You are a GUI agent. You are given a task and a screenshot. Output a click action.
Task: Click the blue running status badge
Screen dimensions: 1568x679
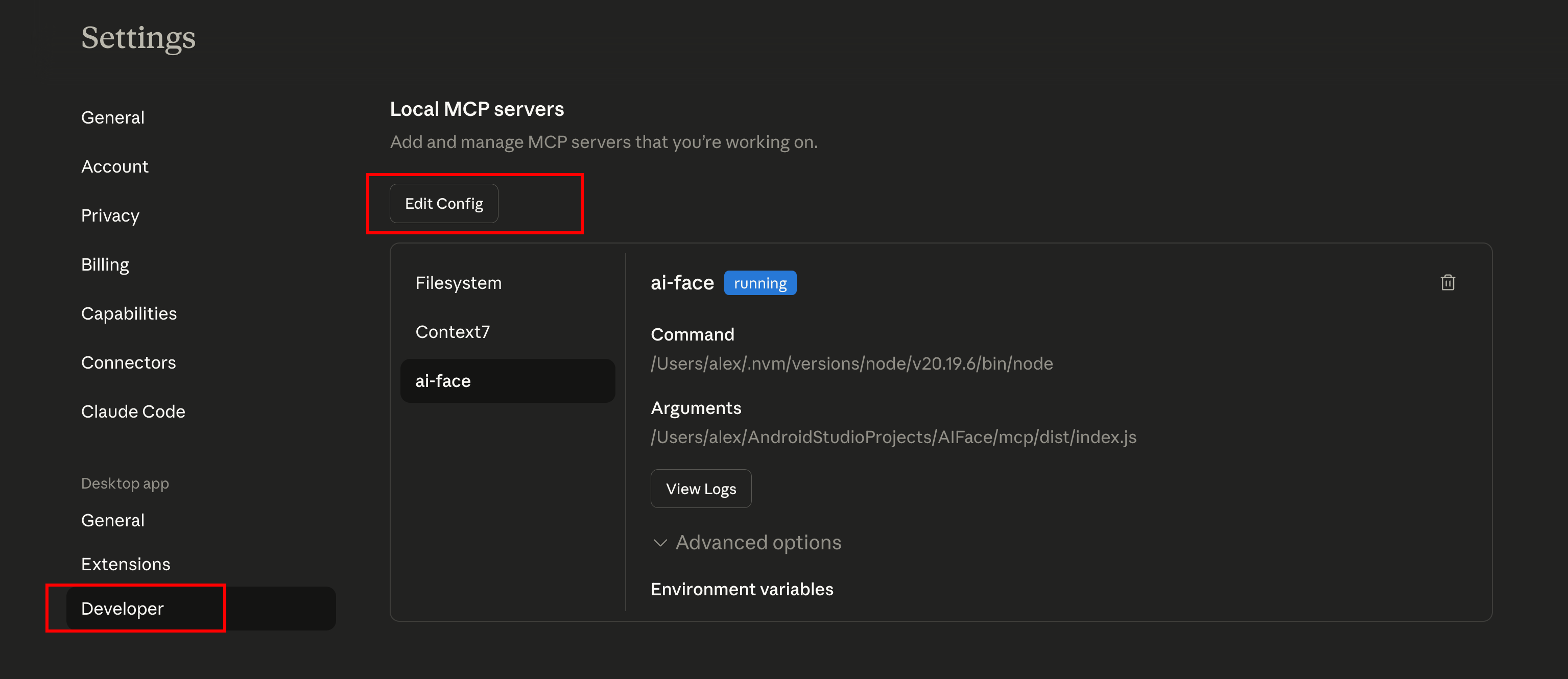coord(759,283)
